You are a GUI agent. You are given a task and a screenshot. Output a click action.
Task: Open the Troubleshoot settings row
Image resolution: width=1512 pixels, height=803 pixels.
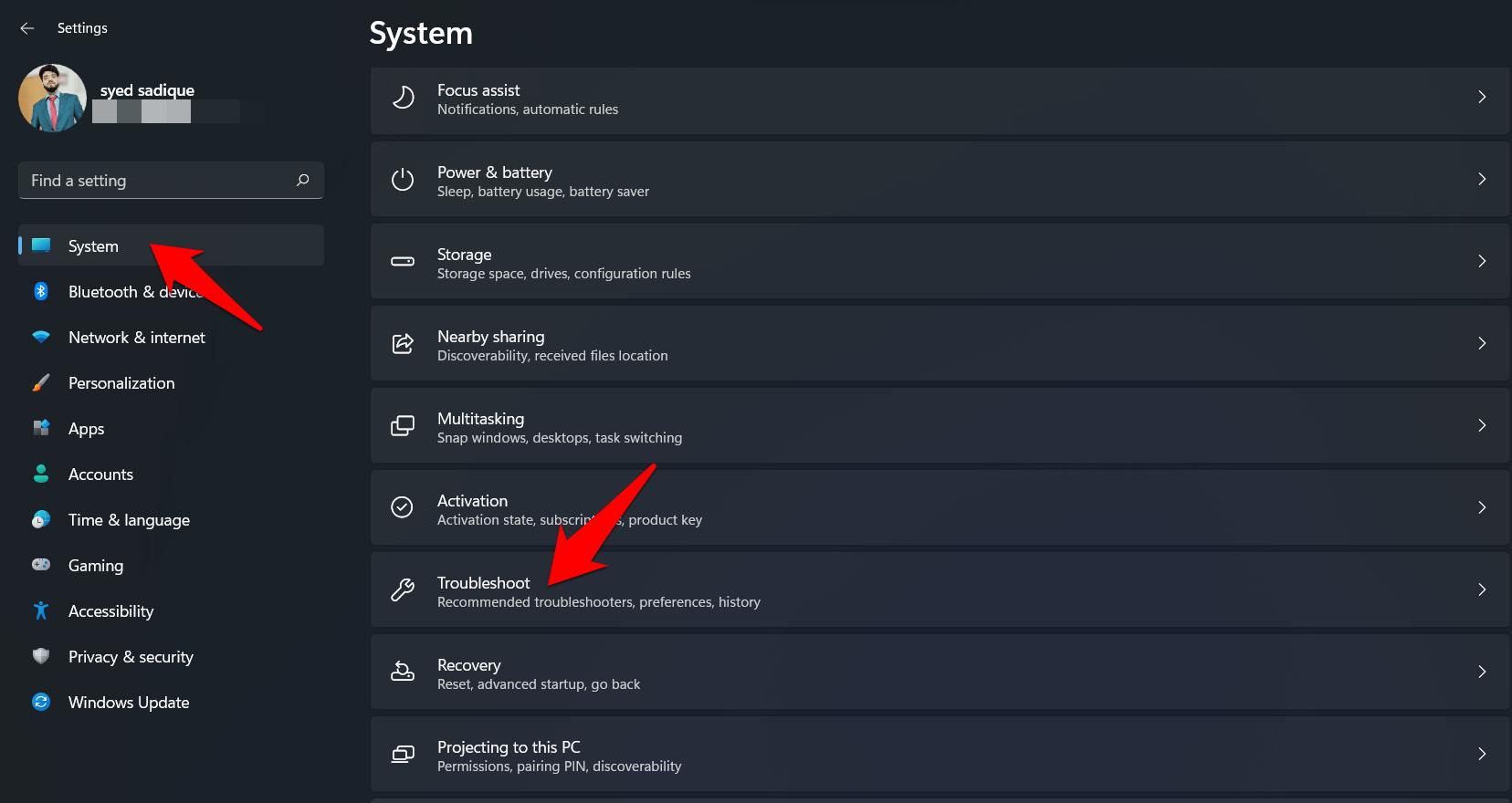point(913,590)
